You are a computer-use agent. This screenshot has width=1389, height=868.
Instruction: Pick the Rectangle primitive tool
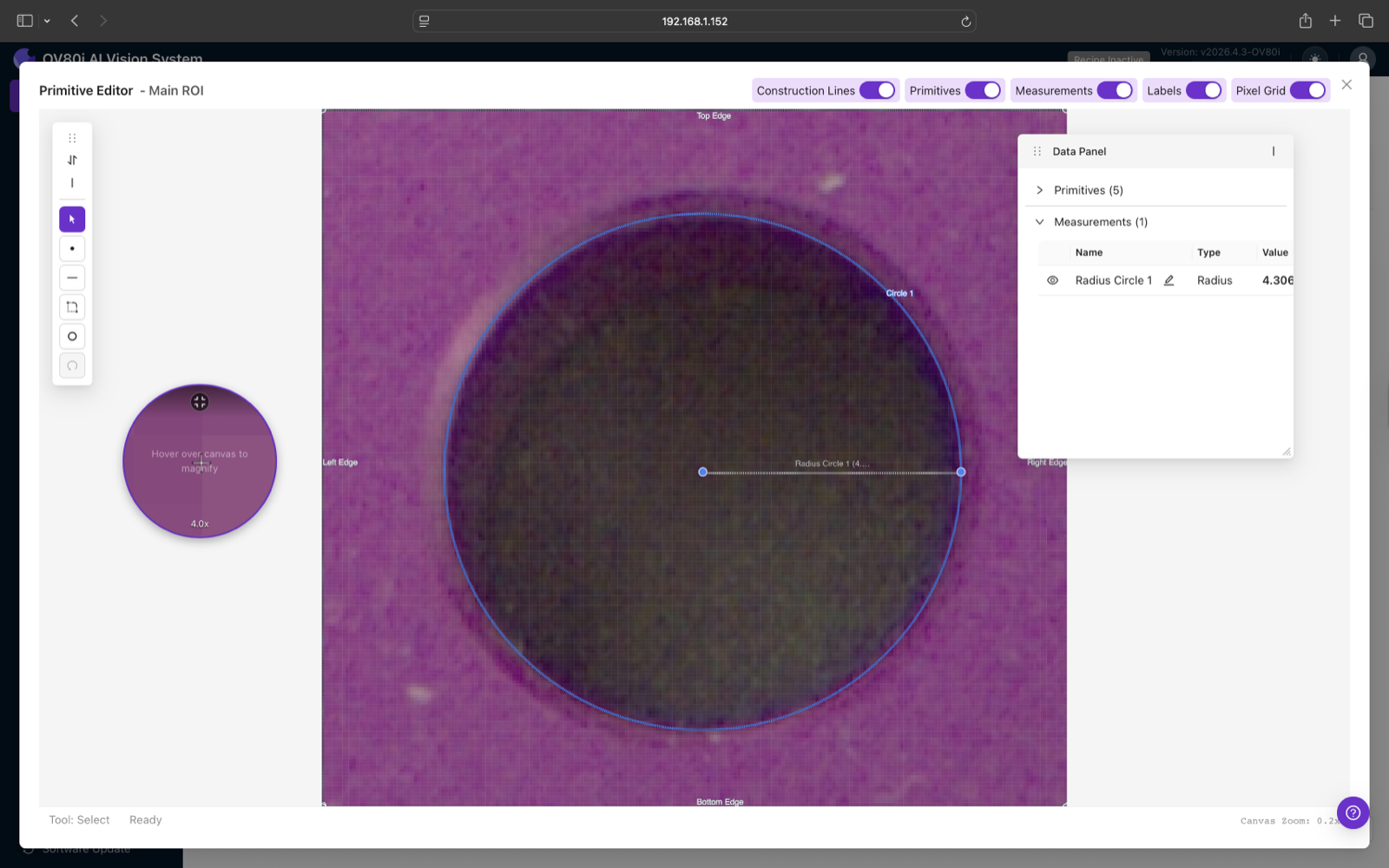(x=72, y=307)
